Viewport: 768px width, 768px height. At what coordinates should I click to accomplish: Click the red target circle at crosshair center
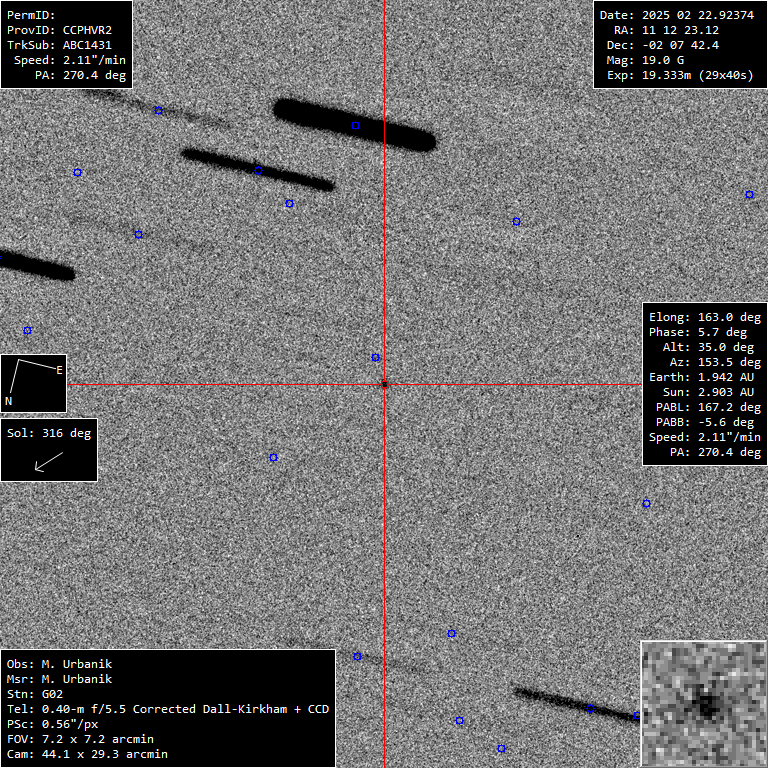pyautogui.click(x=384, y=384)
